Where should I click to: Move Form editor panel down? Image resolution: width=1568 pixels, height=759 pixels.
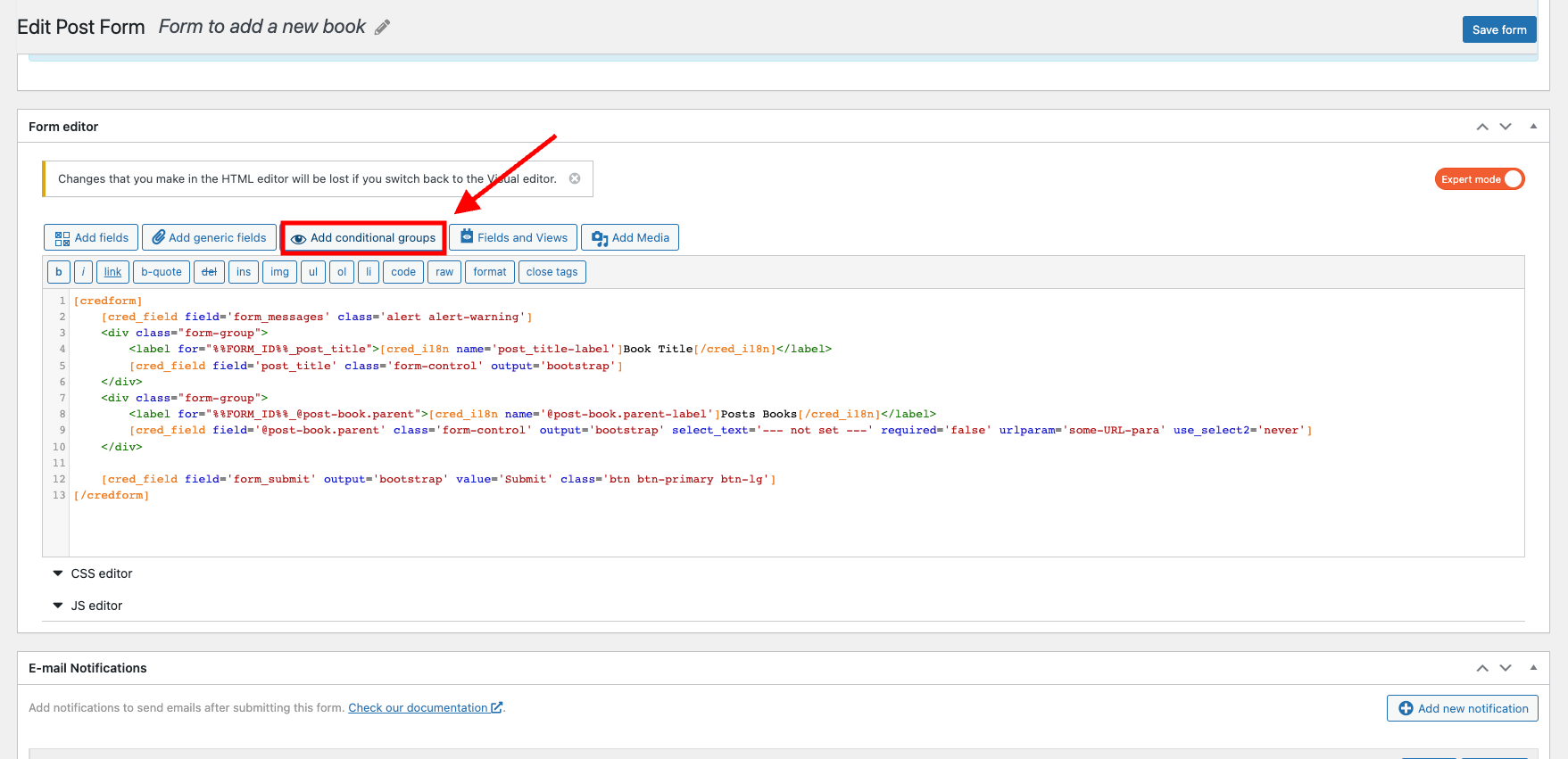(x=1506, y=127)
